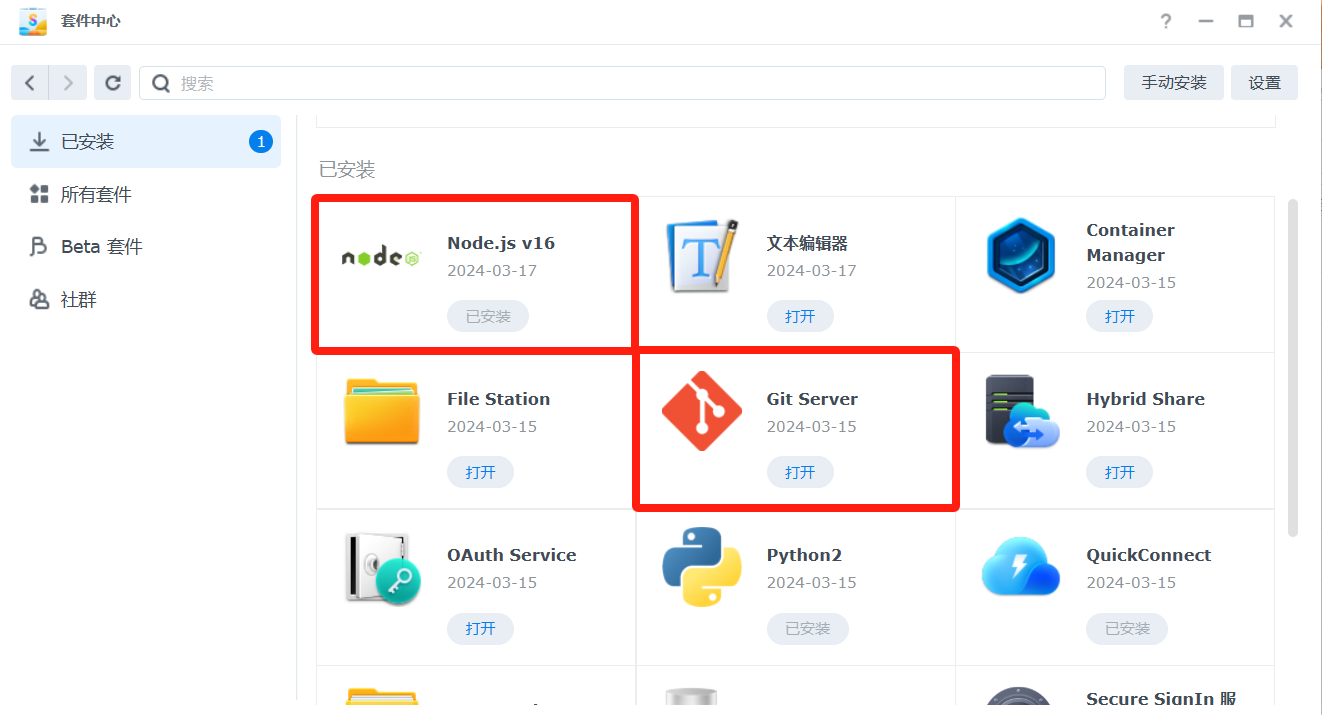Click the Container Manager hexagon icon

point(1020,256)
